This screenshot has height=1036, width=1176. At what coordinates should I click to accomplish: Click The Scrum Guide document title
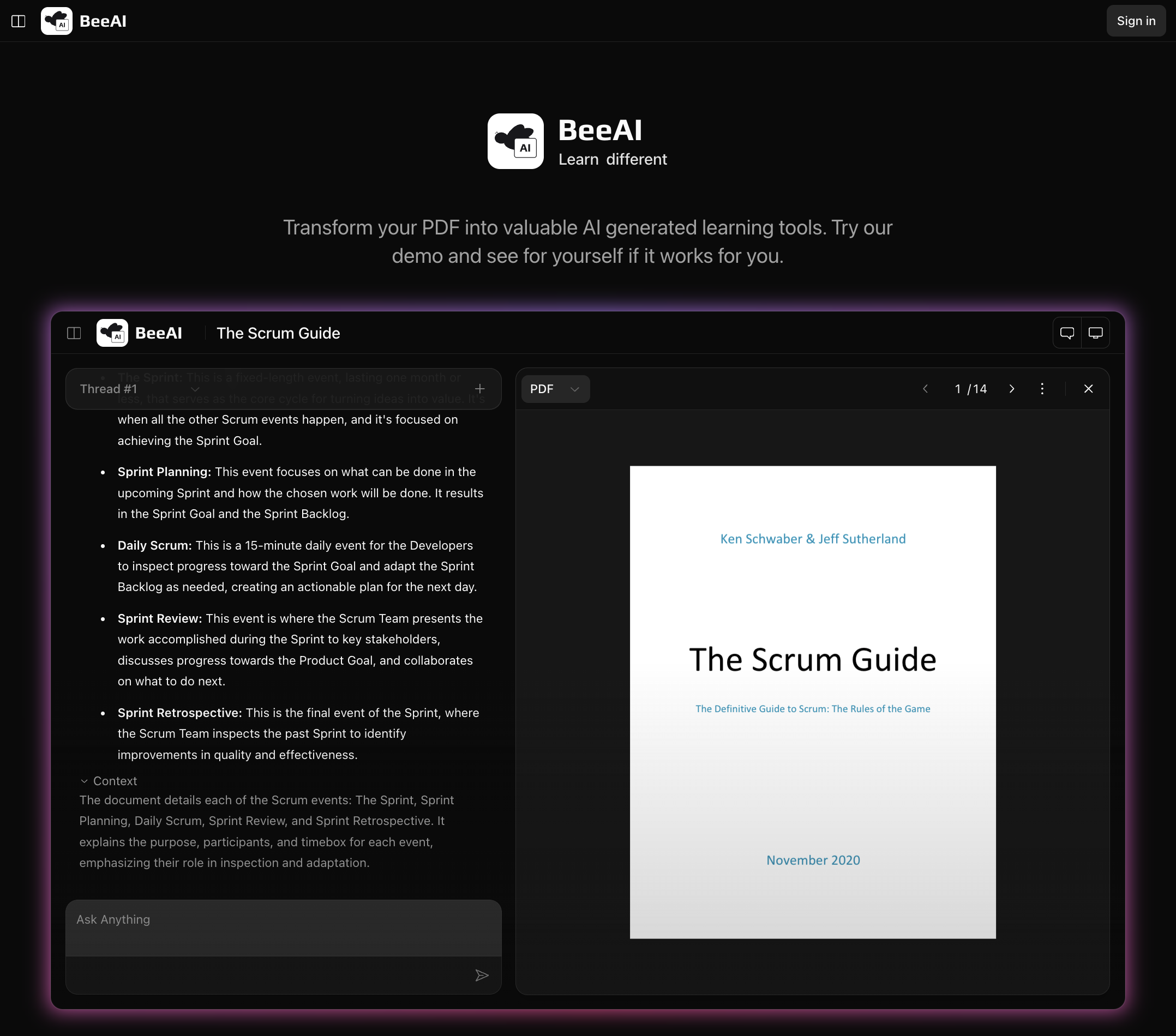278,333
